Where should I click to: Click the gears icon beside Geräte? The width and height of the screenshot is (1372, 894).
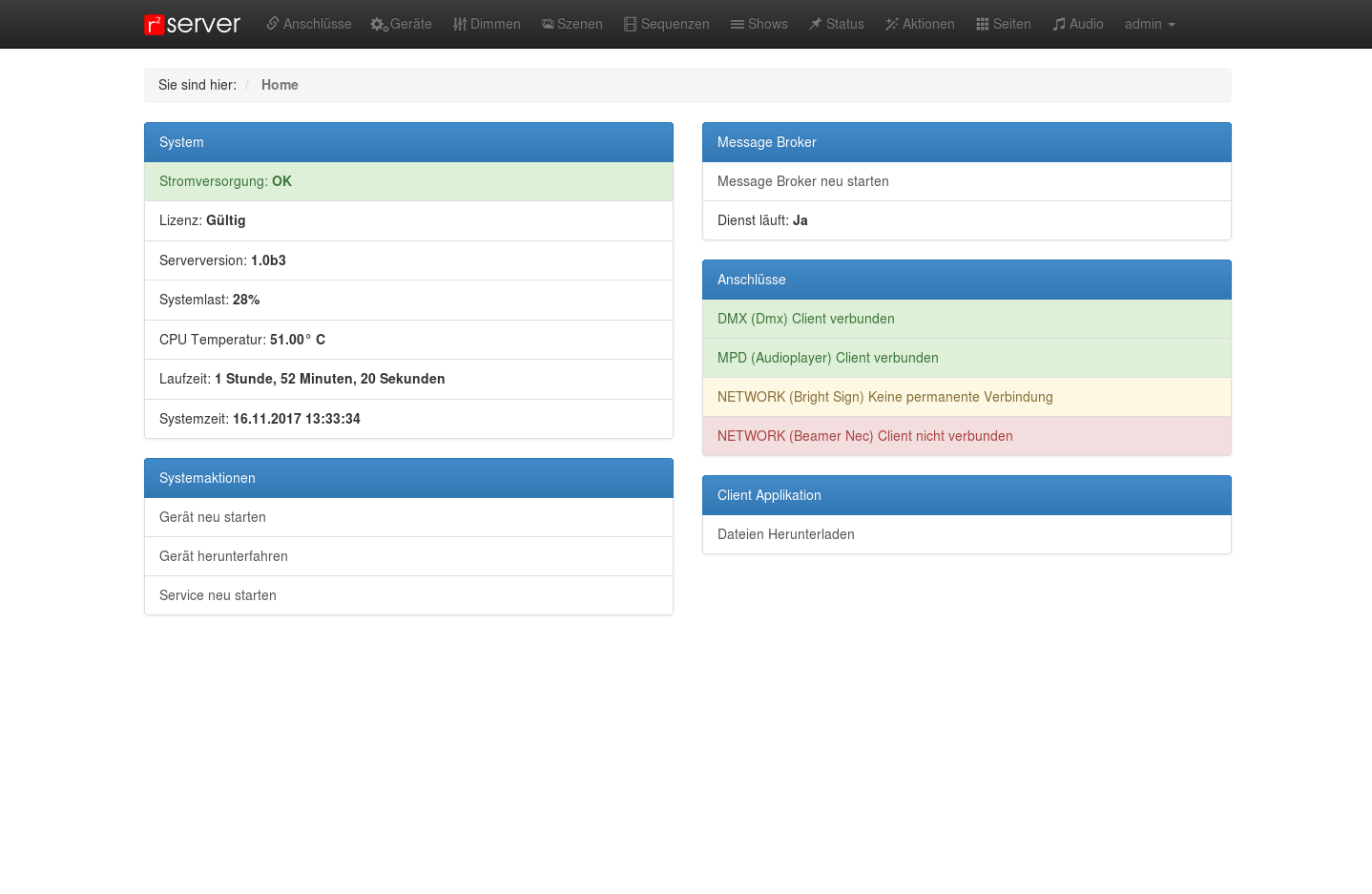click(378, 25)
